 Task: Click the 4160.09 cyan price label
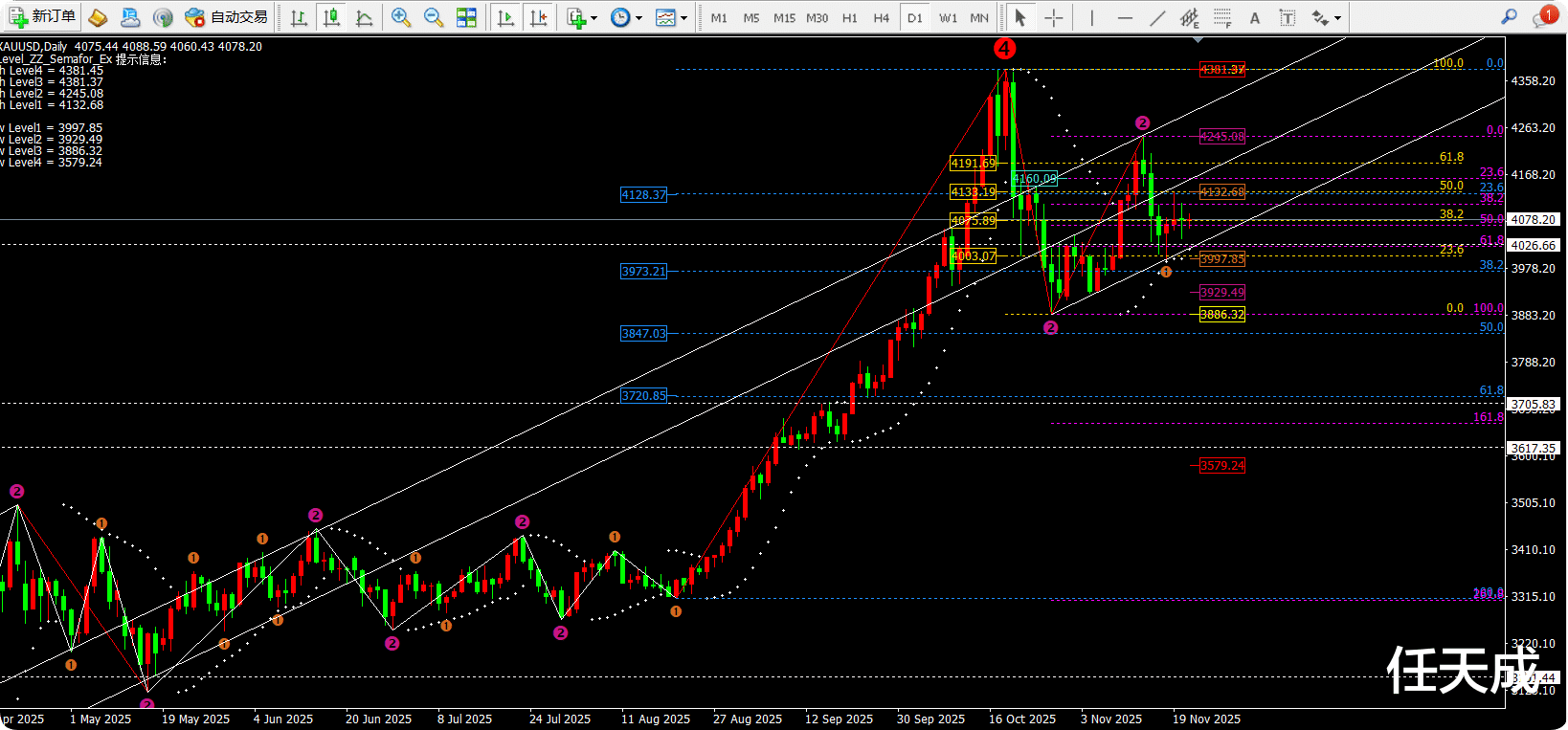(1035, 179)
